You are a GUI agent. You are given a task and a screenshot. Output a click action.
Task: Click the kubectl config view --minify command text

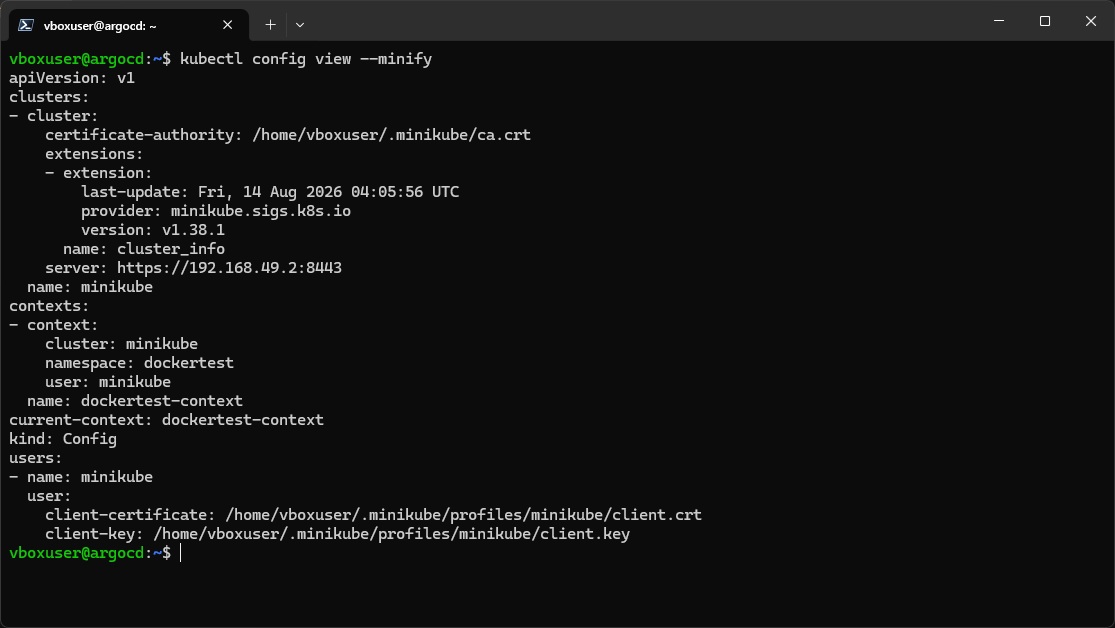point(306,59)
